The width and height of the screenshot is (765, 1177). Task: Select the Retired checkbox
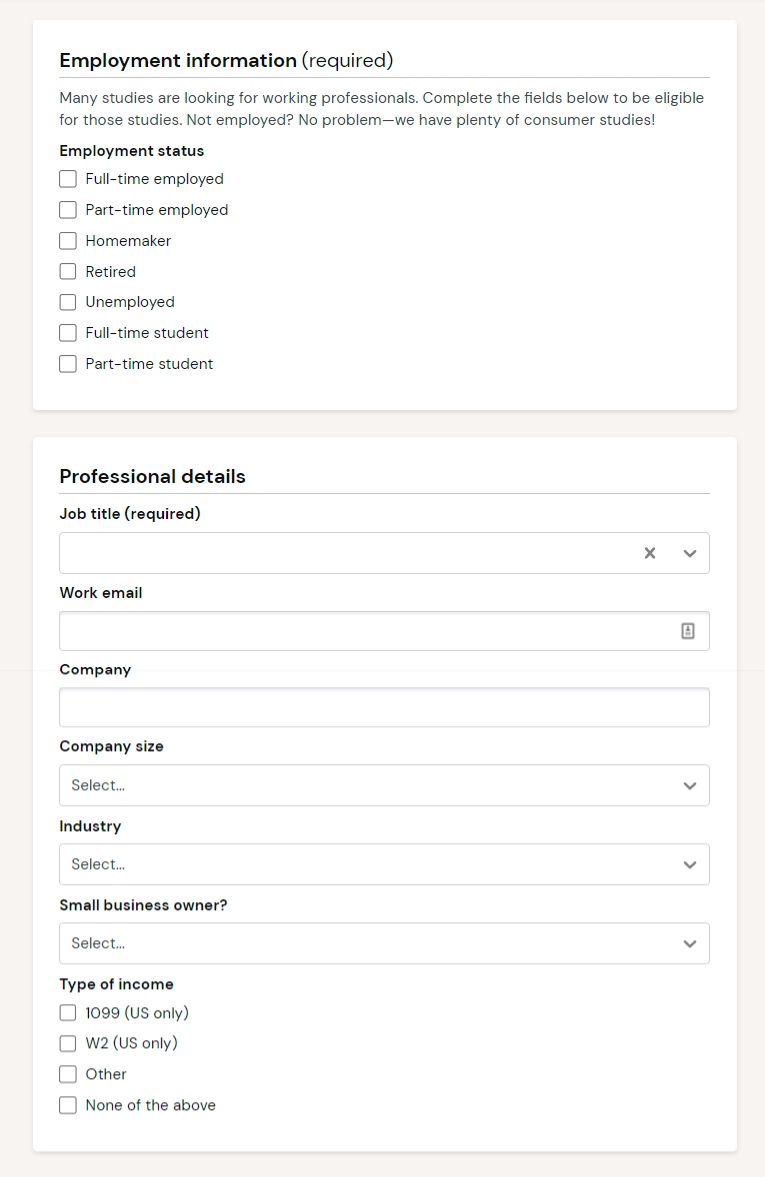tap(68, 271)
